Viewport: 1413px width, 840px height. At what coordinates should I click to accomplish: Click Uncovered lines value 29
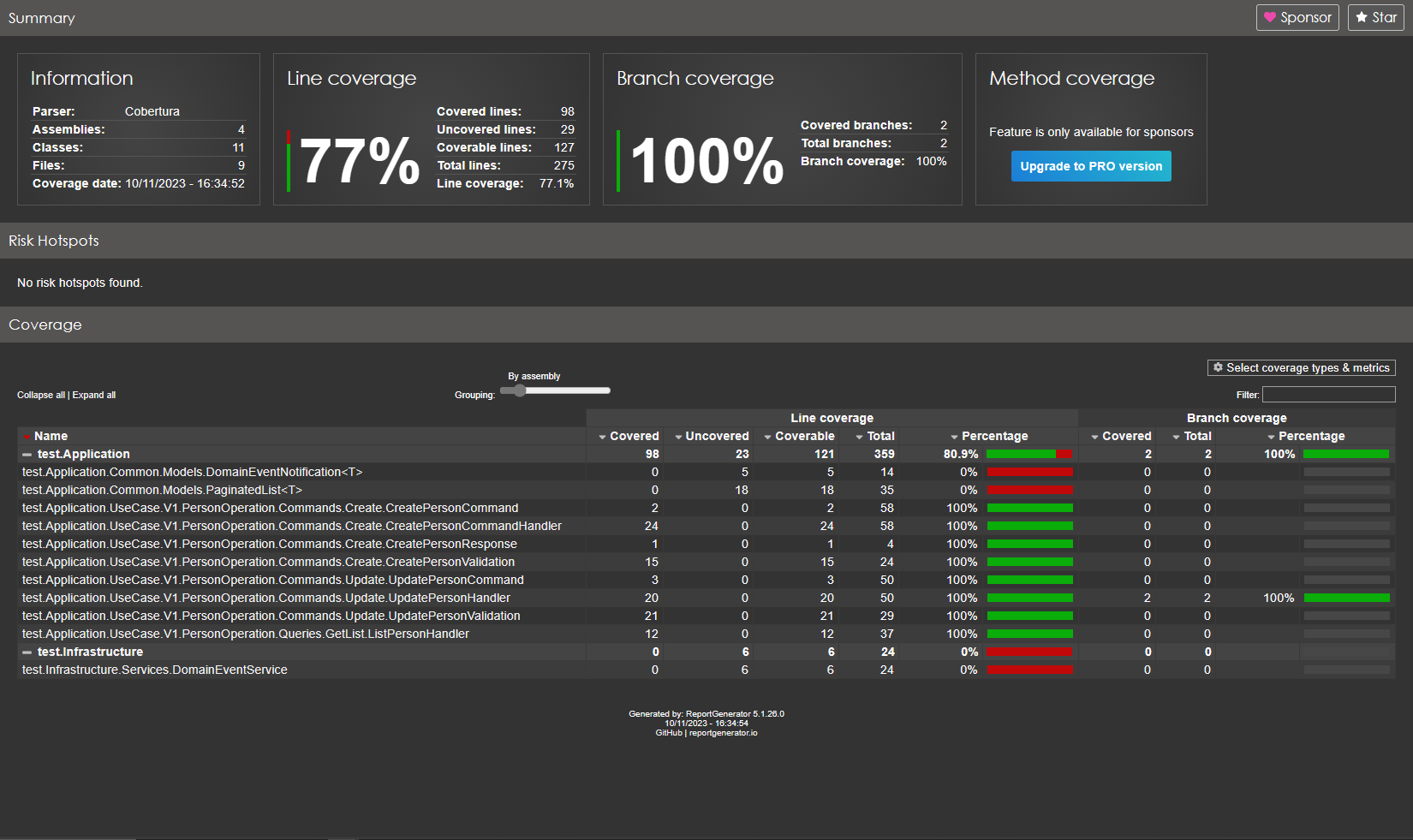[x=568, y=129]
